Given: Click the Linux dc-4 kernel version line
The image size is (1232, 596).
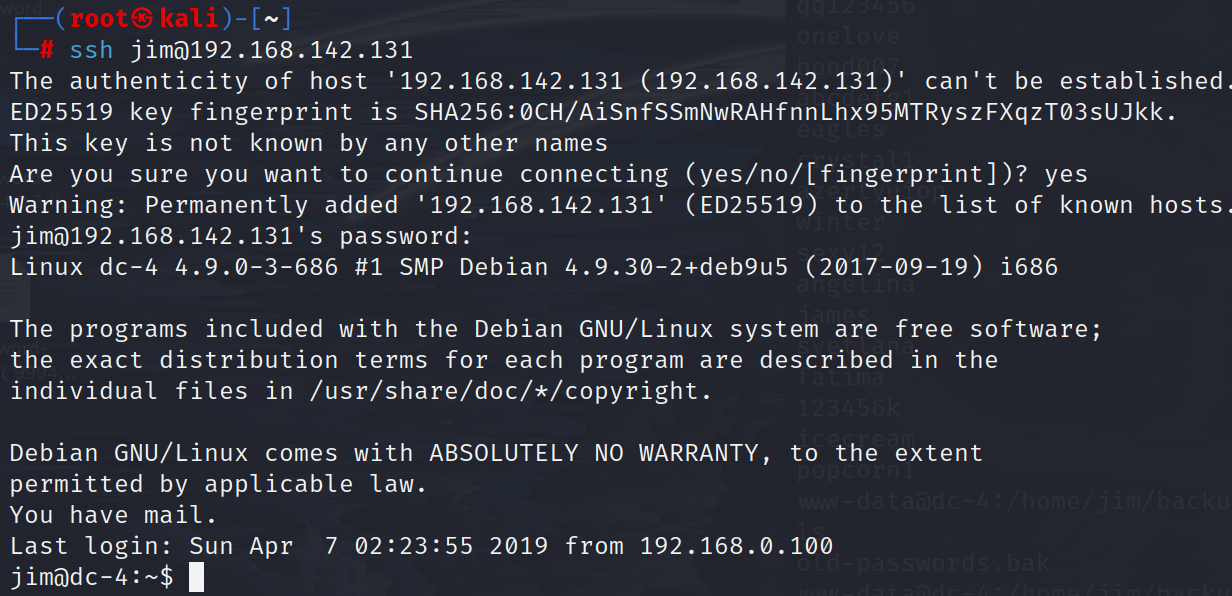Looking at the screenshot, I should tap(534, 267).
